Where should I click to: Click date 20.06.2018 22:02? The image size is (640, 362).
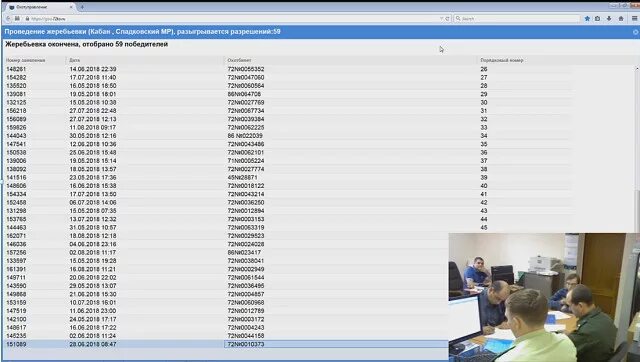(x=93, y=278)
